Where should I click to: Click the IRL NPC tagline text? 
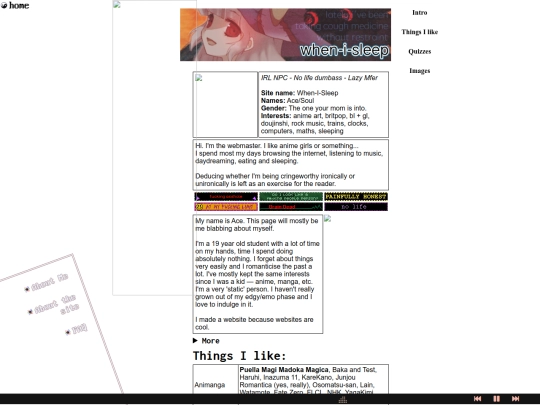coord(319,78)
